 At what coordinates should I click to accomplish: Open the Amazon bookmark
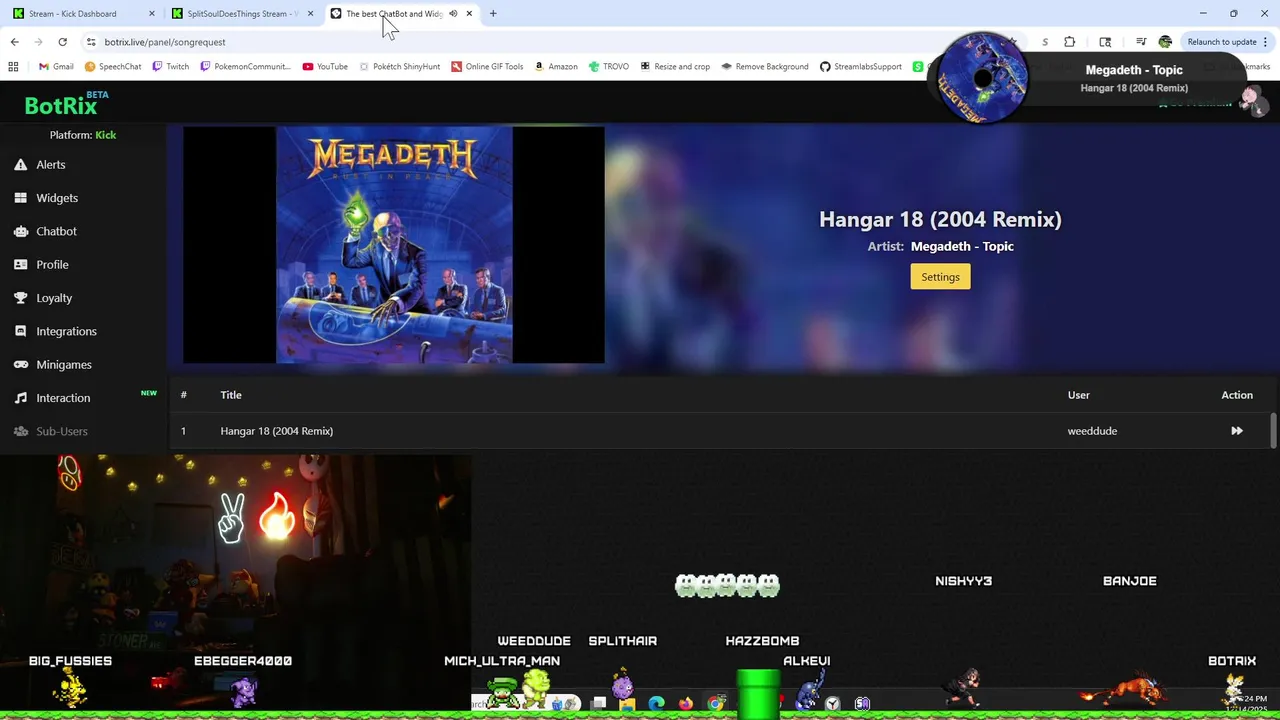[x=556, y=67]
